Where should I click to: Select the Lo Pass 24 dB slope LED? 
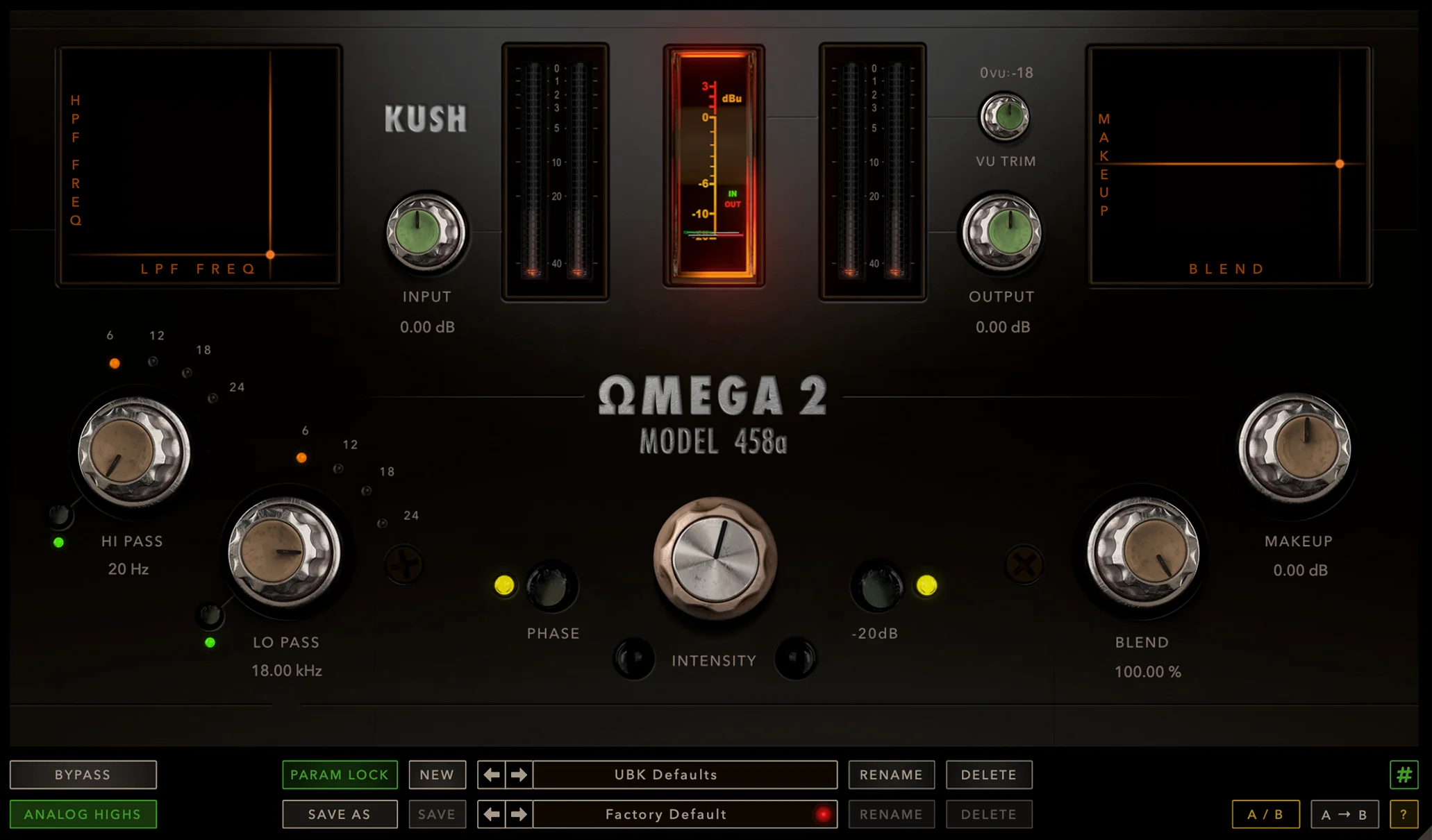[382, 523]
